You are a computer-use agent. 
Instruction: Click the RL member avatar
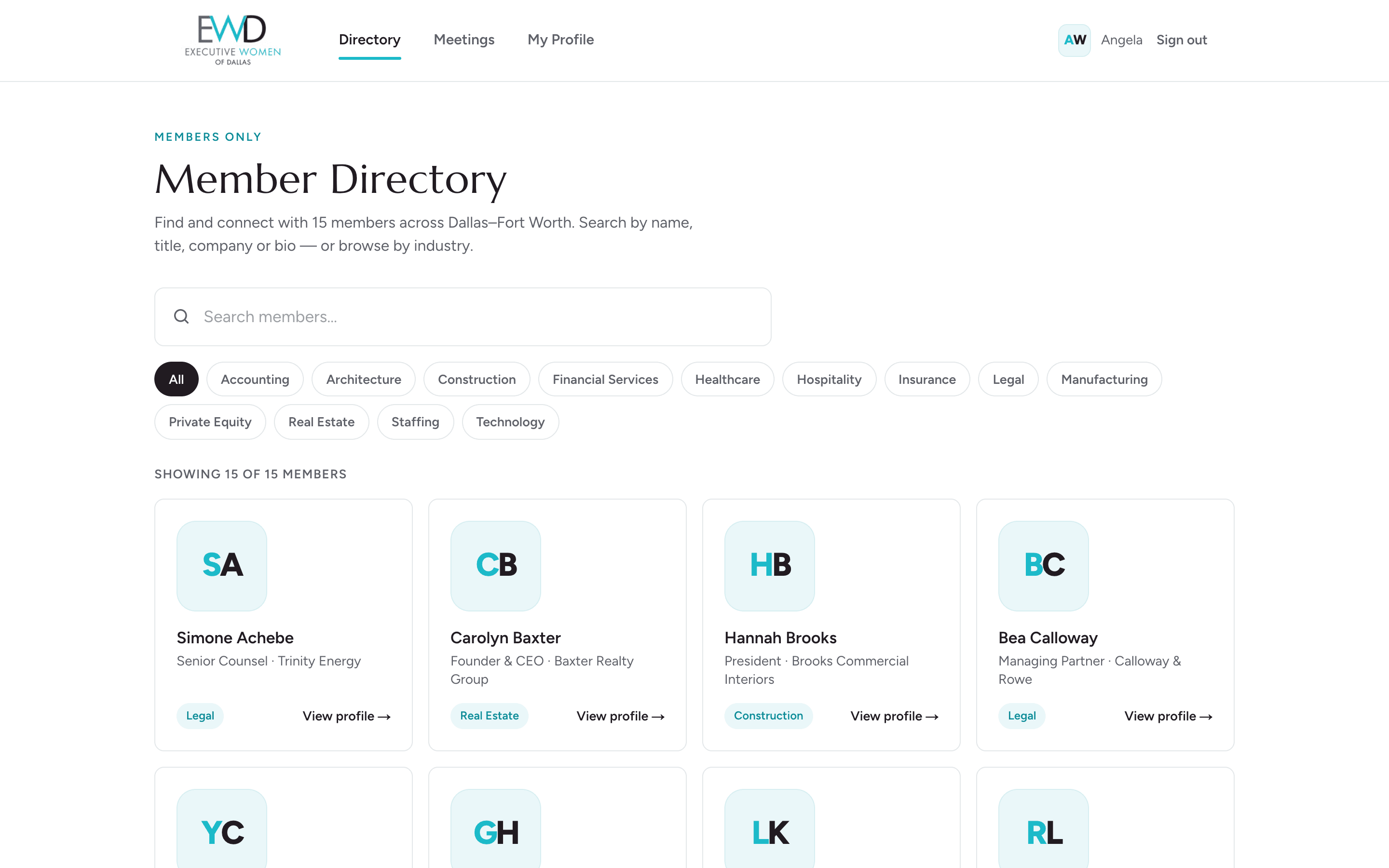coord(1043,828)
